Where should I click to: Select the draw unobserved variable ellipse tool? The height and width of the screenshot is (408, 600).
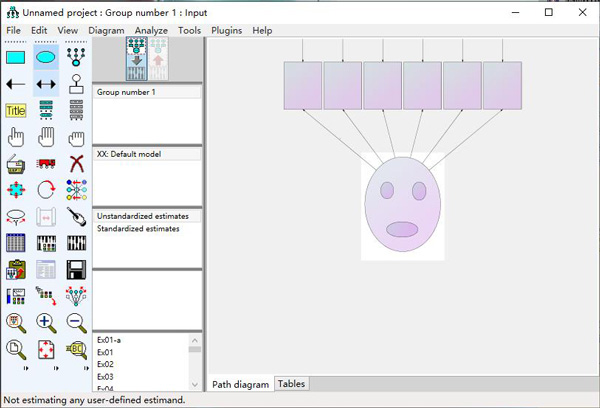[46, 58]
